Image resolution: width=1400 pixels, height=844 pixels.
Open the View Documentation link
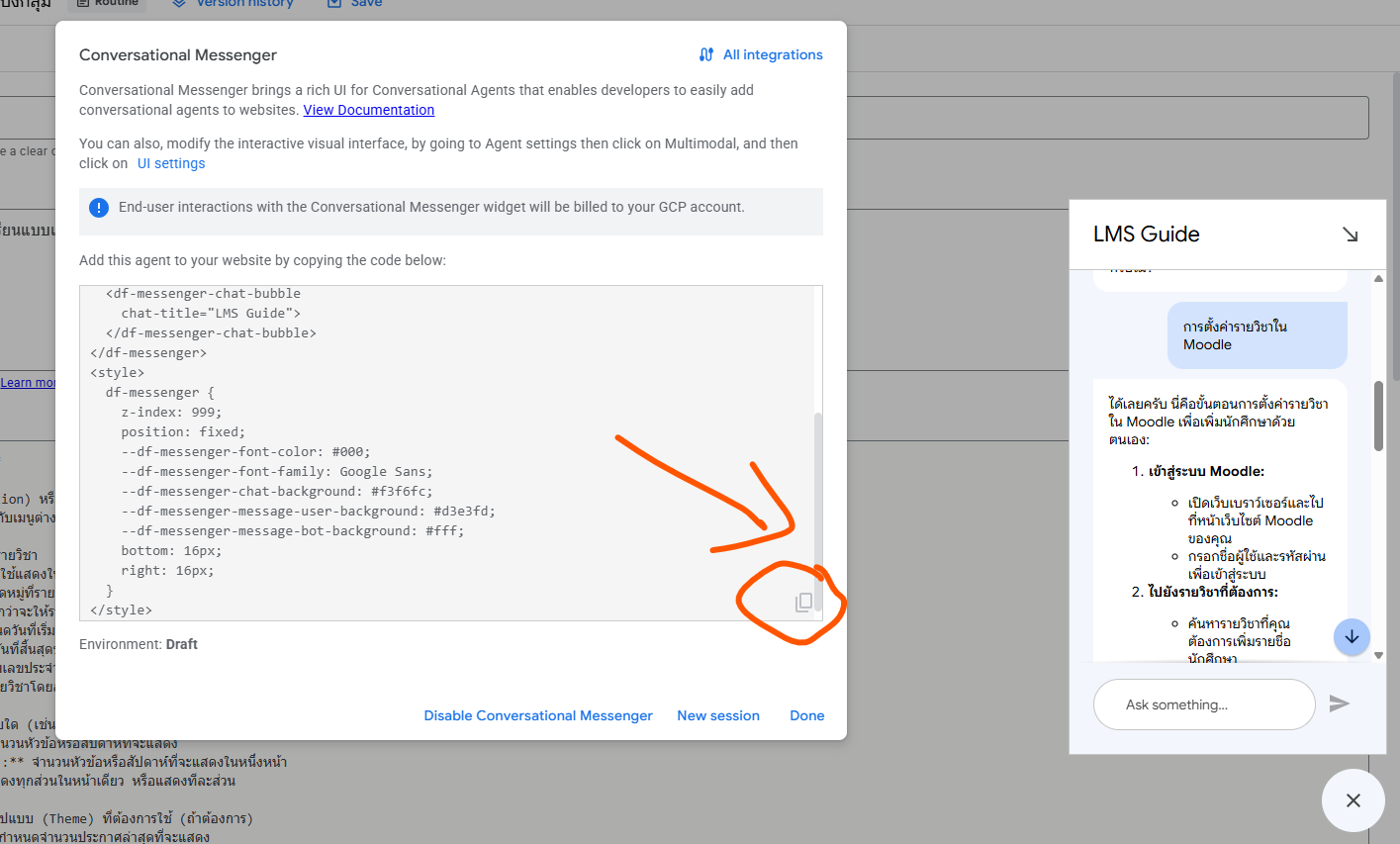tap(368, 110)
